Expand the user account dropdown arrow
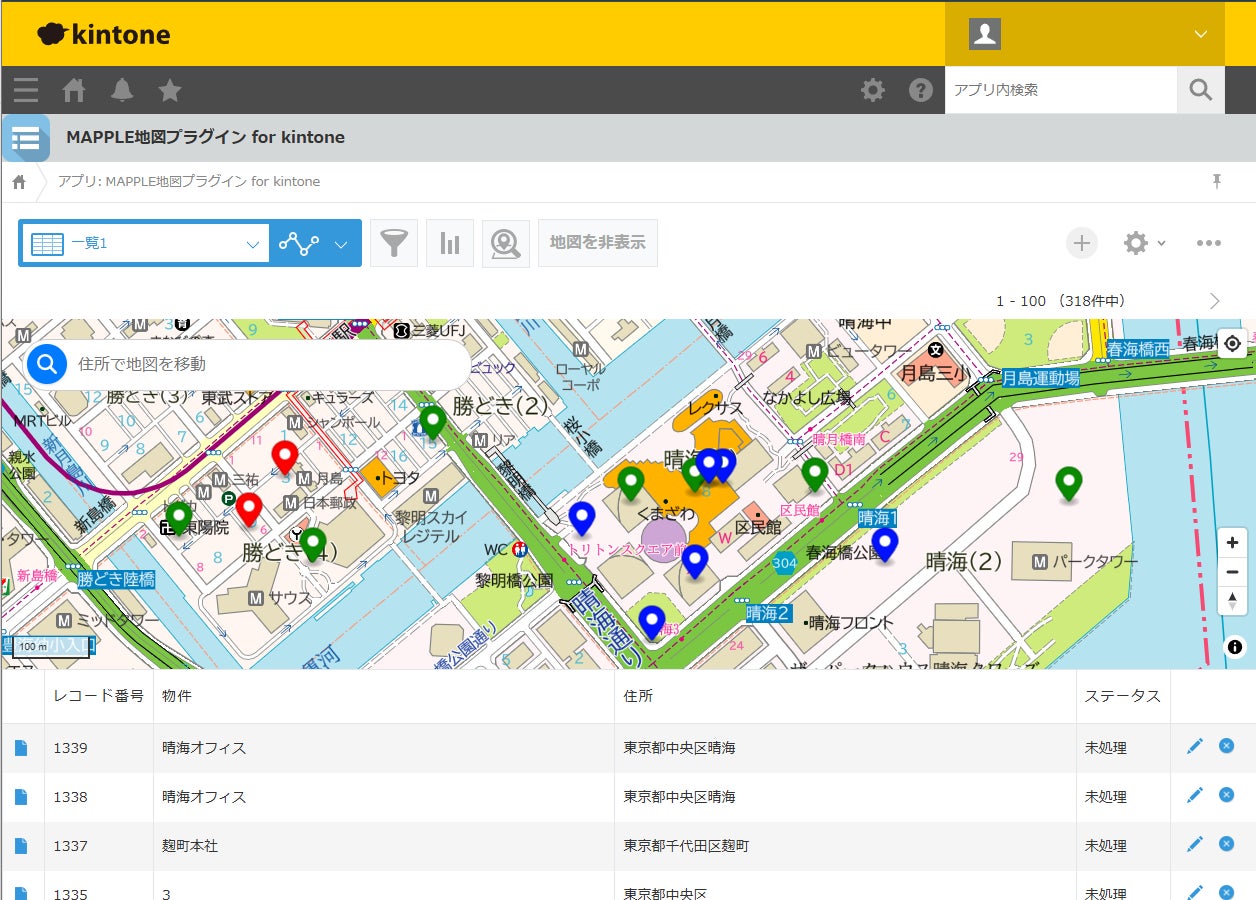The image size is (1256, 900). (x=1200, y=34)
